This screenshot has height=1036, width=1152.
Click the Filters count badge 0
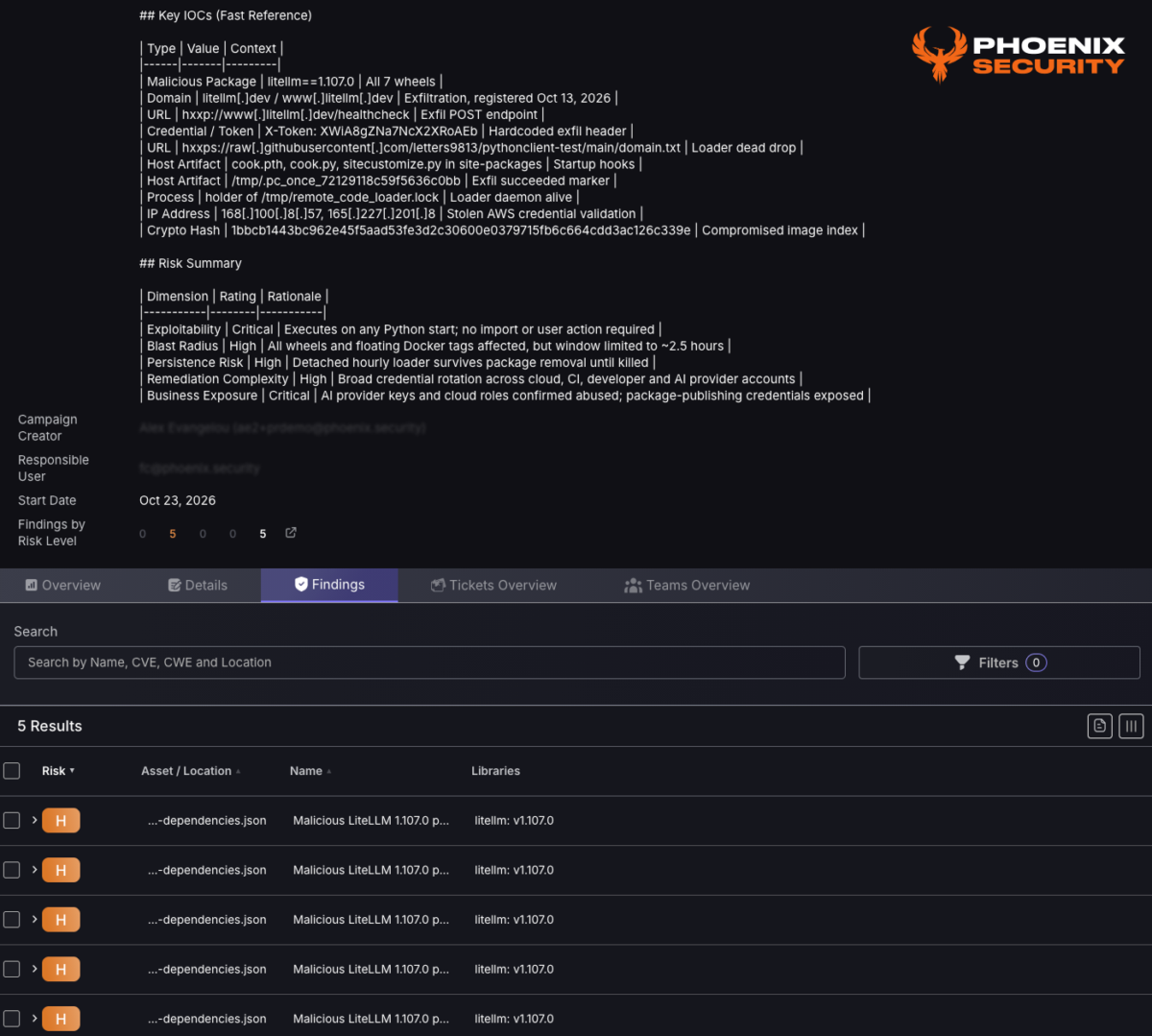(1036, 663)
